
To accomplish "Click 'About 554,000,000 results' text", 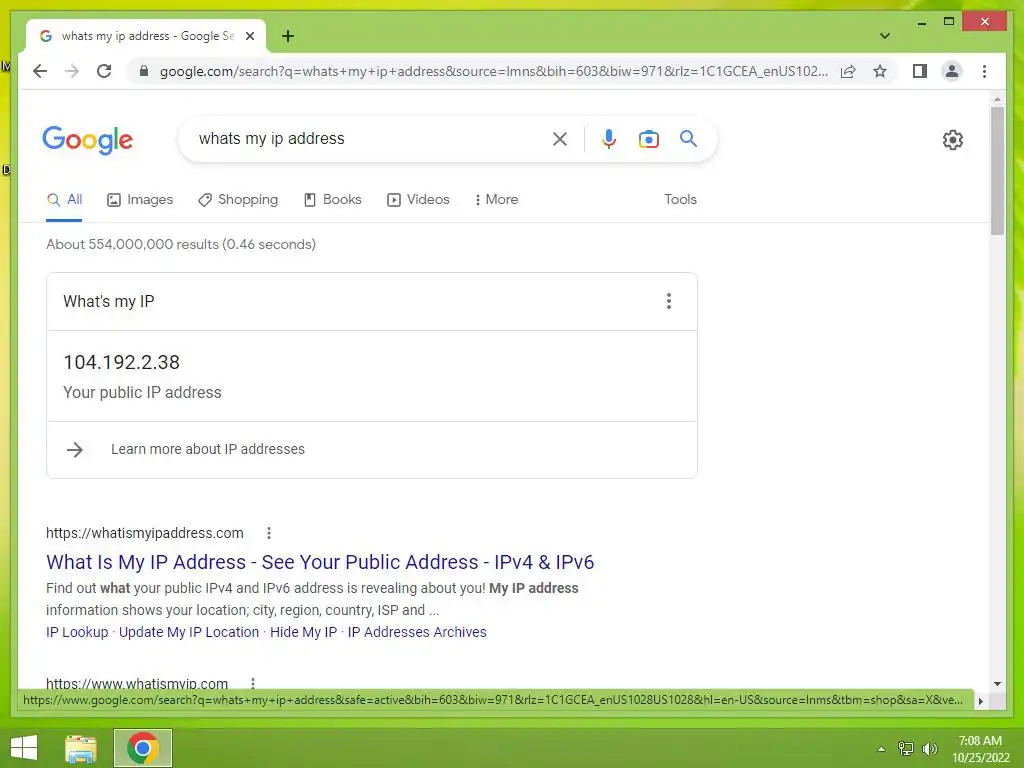I will [x=133, y=244].
